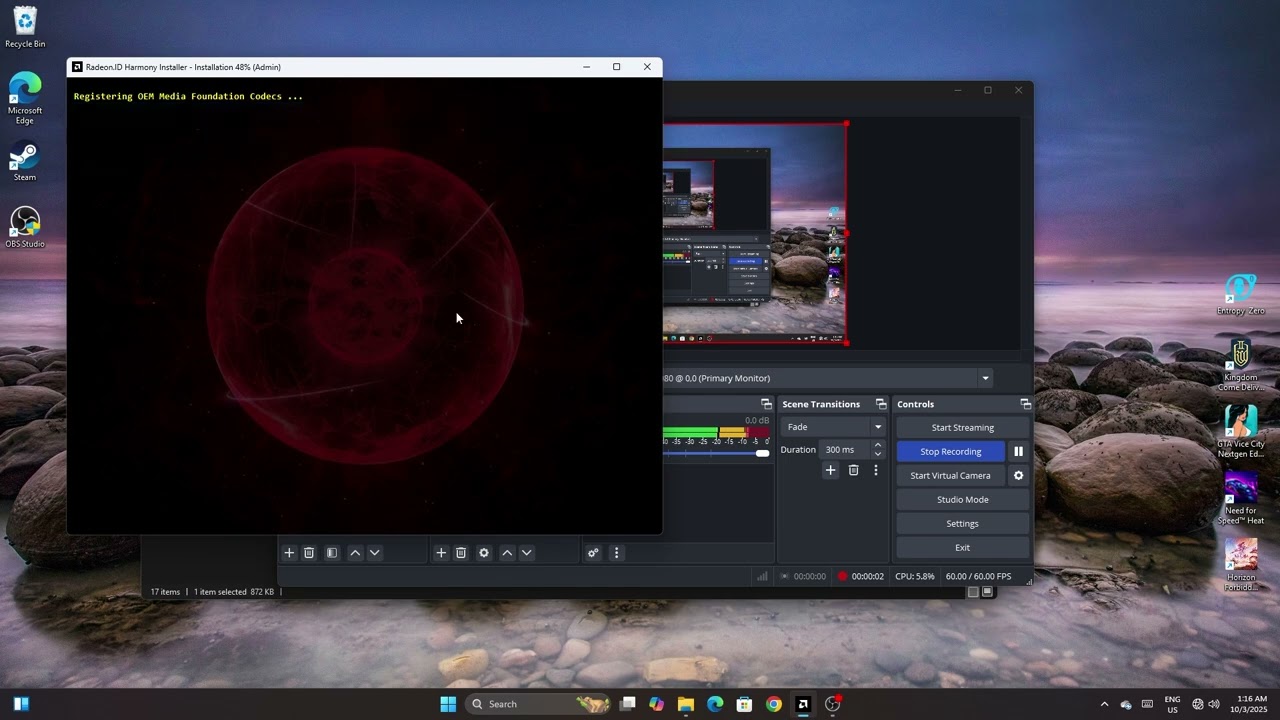This screenshot has height=720, width=1280.
Task: Open GTA Vice City Nextgen shortcut
Action: point(1241,432)
